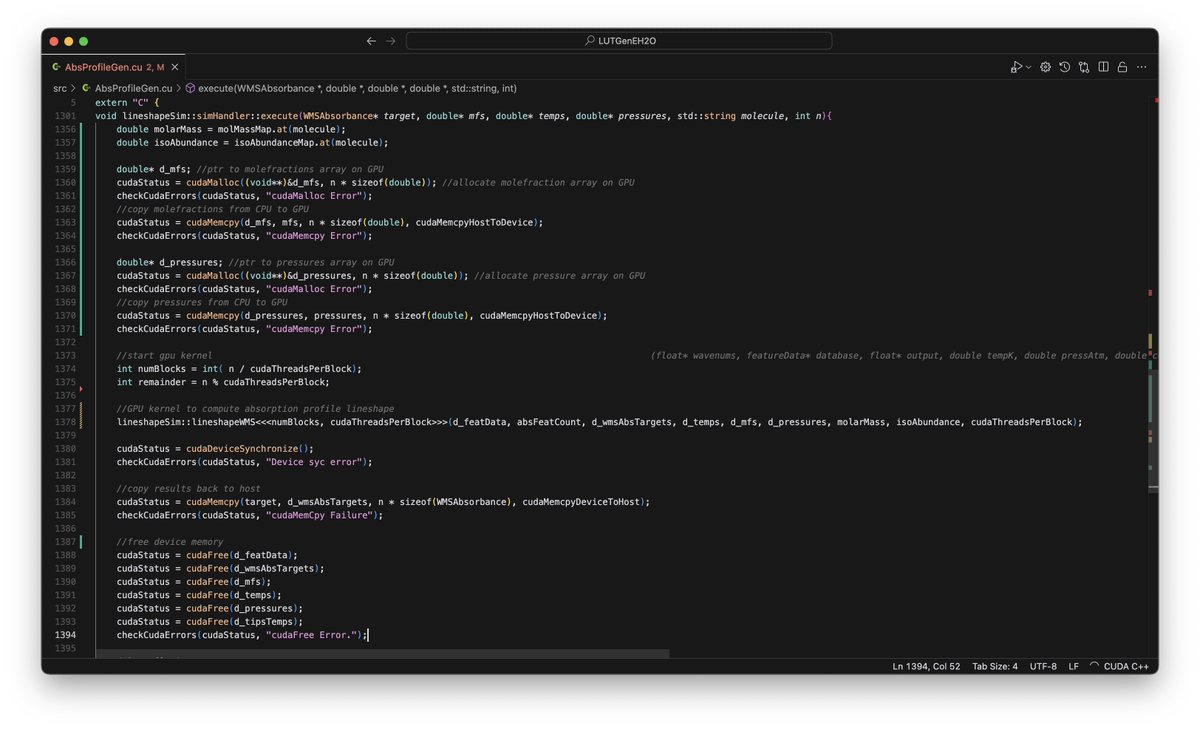Open the AbsProfileGen.cu breadcrumb item
This screenshot has width=1200, height=729.
coord(133,88)
